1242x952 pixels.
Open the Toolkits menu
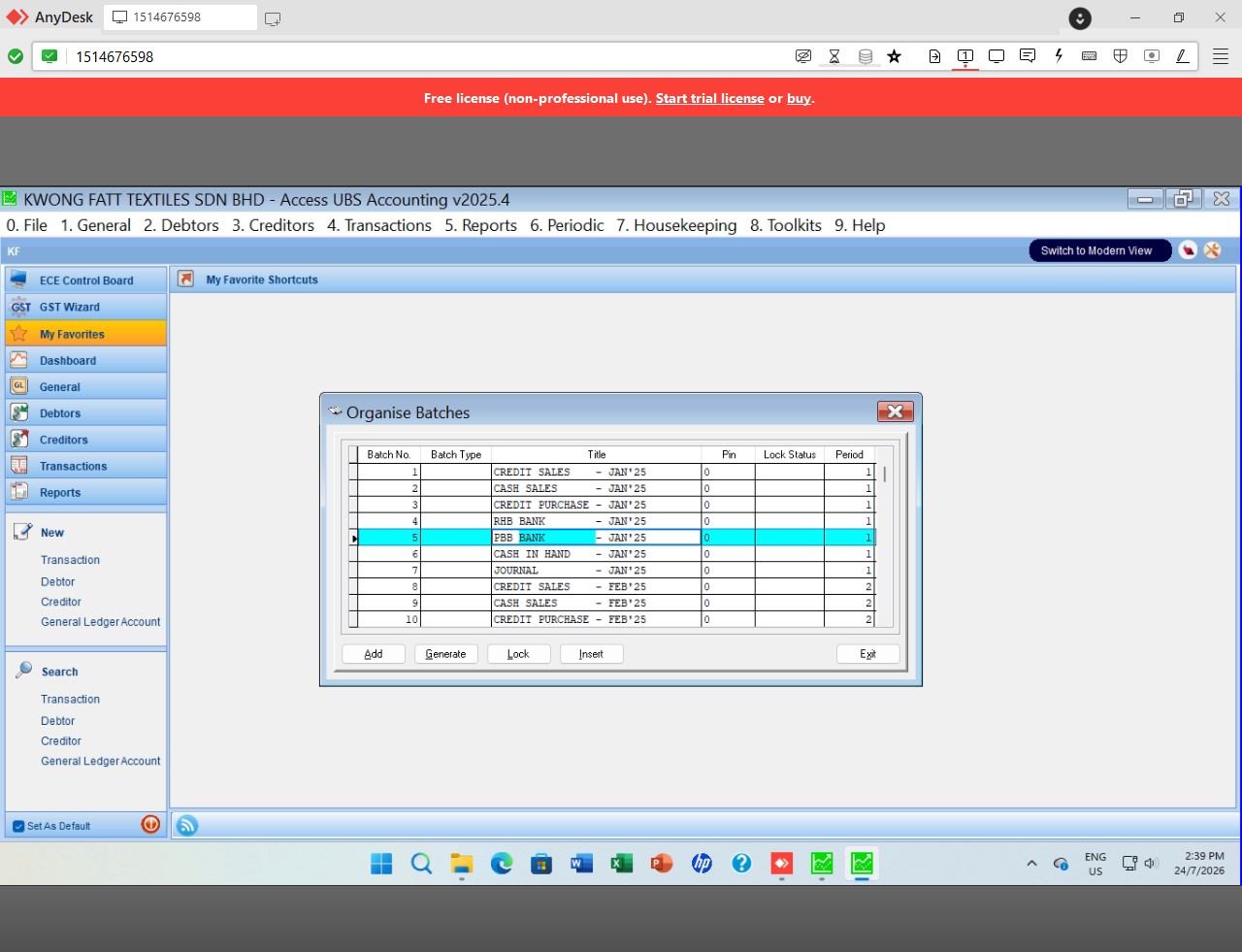(786, 225)
